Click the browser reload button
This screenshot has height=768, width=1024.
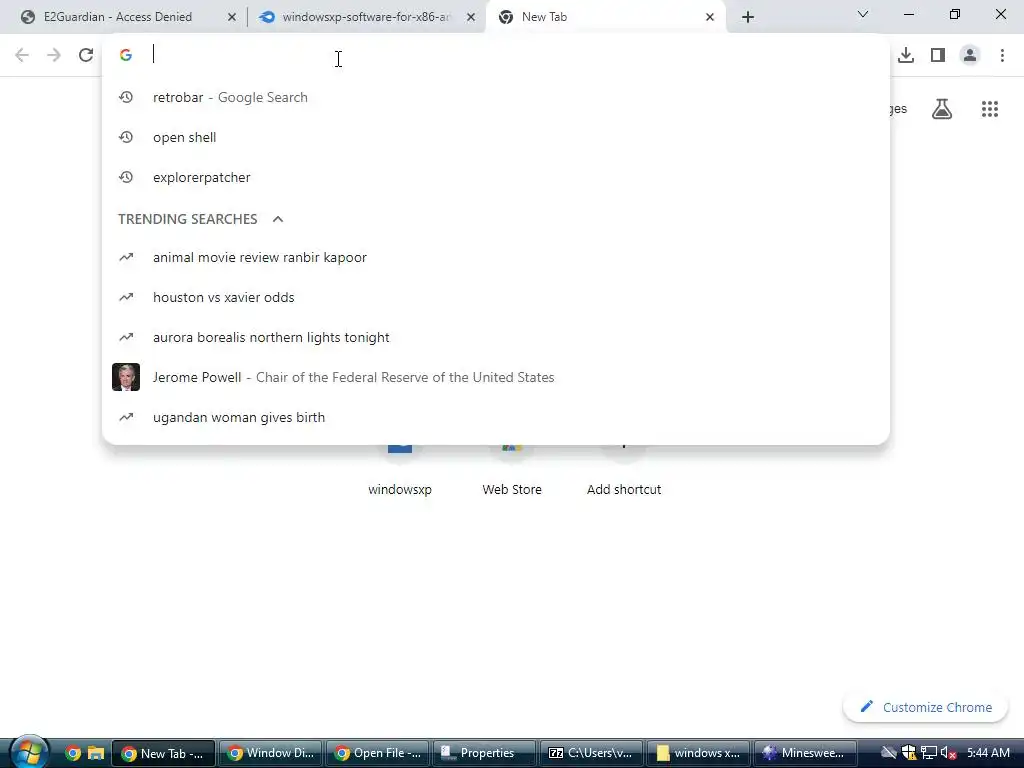point(86,55)
